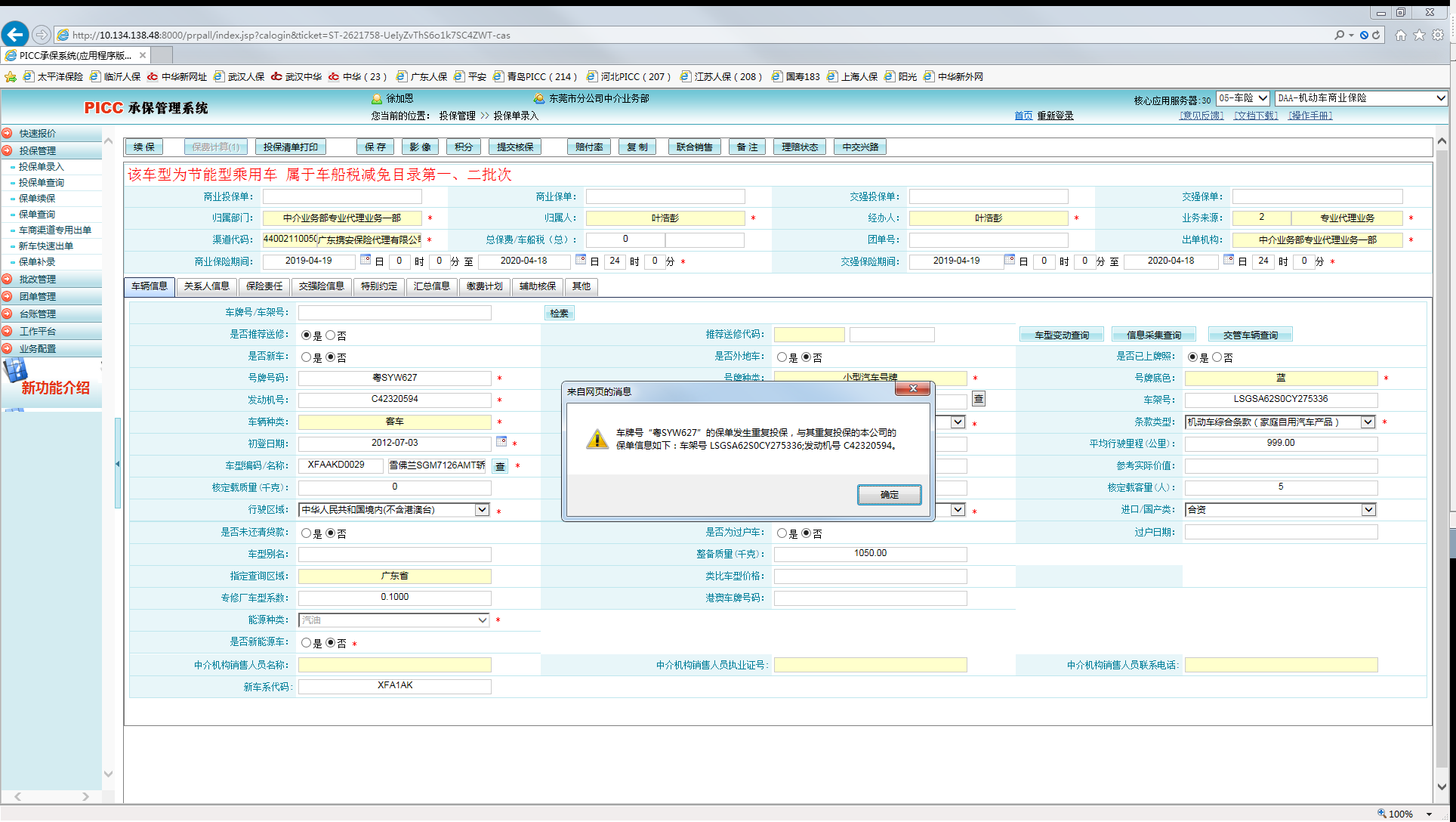Select 是 radio for 是否新车
The image size is (1456, 822).
click(x=306, y=357)
